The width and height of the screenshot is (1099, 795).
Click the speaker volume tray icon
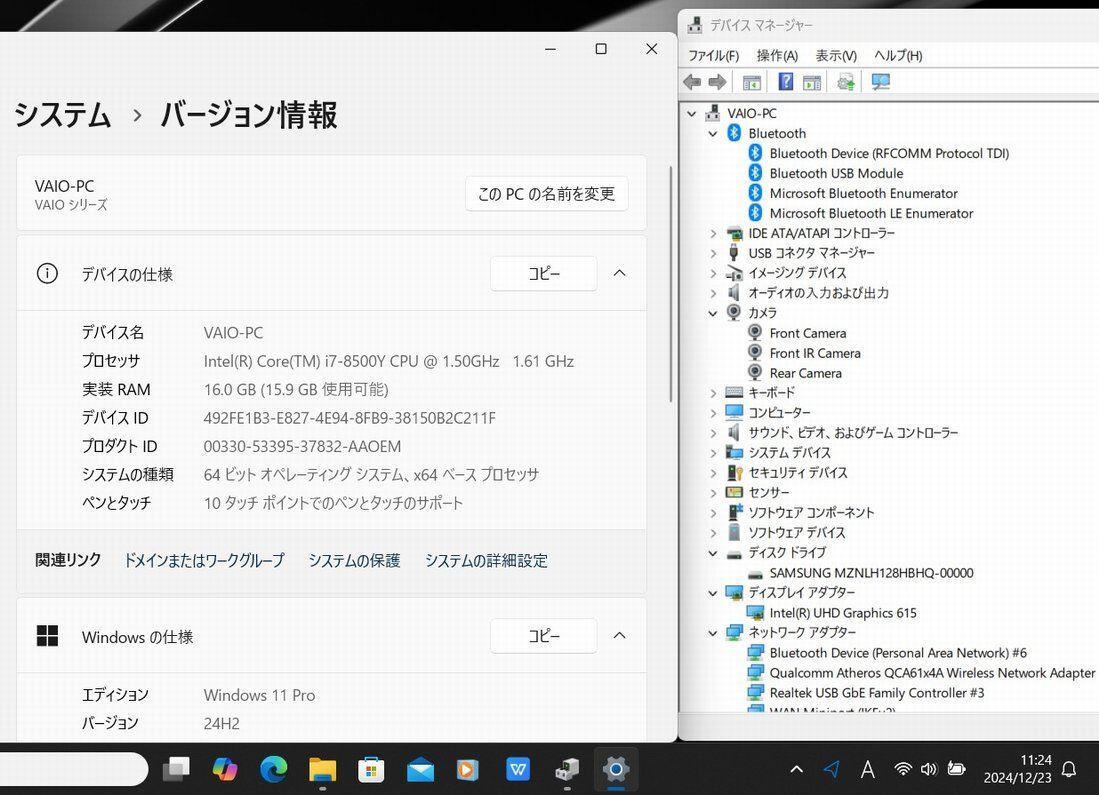[x=929, y=769]
